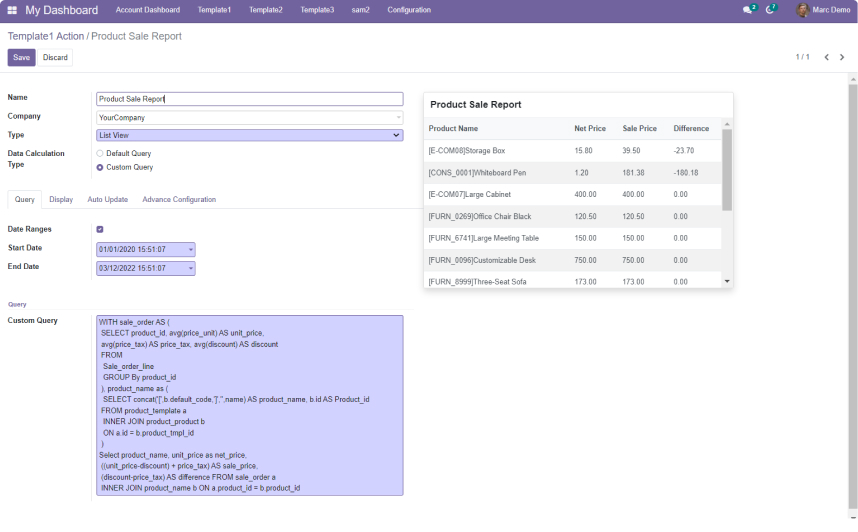Toggle the Date Ranges checkbox
Screen dimensions: 858x532
click(x=100, y=229)
